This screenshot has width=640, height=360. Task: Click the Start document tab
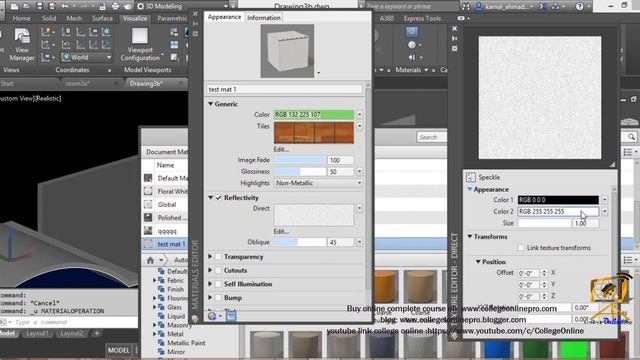[7, 84]
